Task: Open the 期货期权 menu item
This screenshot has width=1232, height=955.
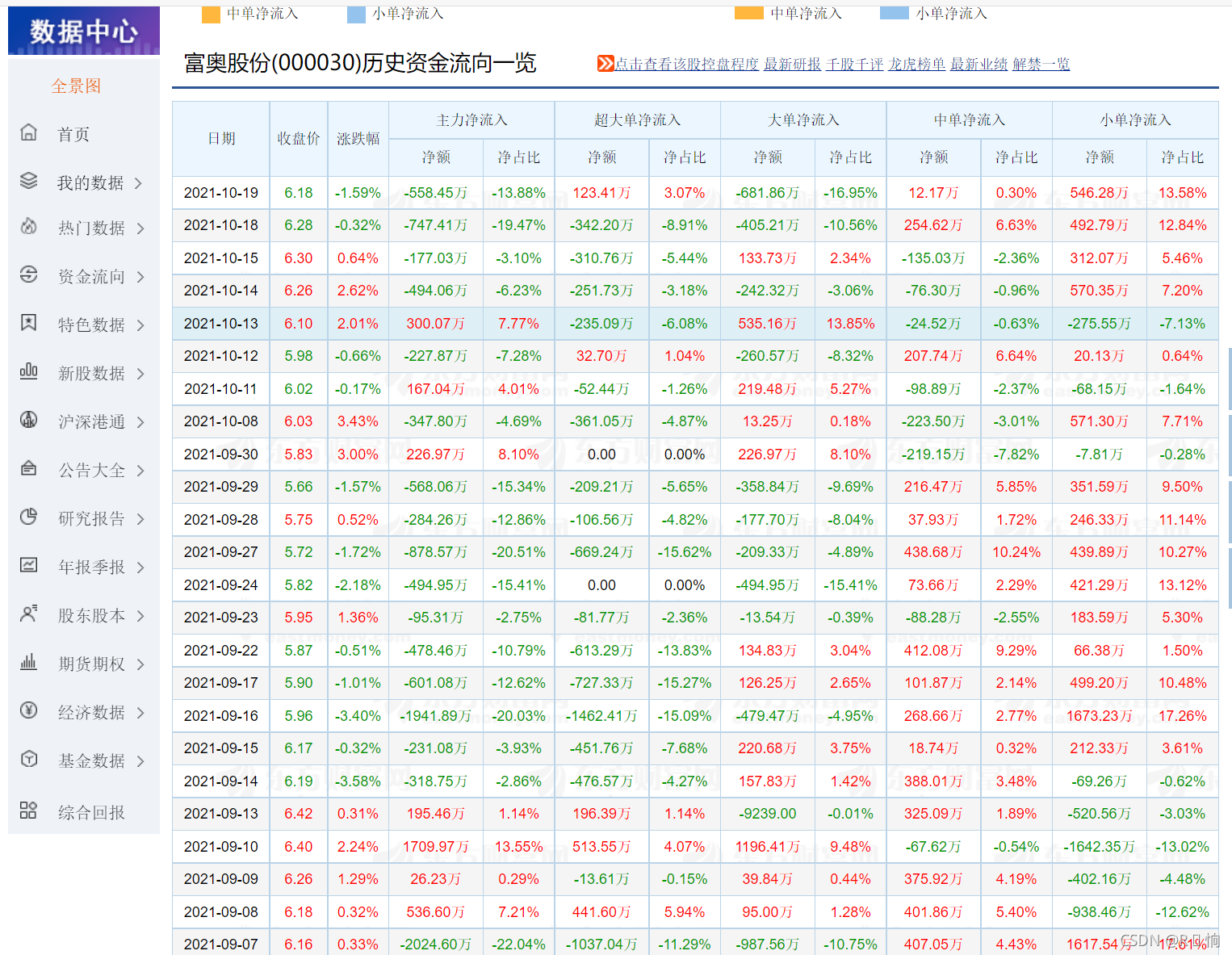Action: coord(91,664)
